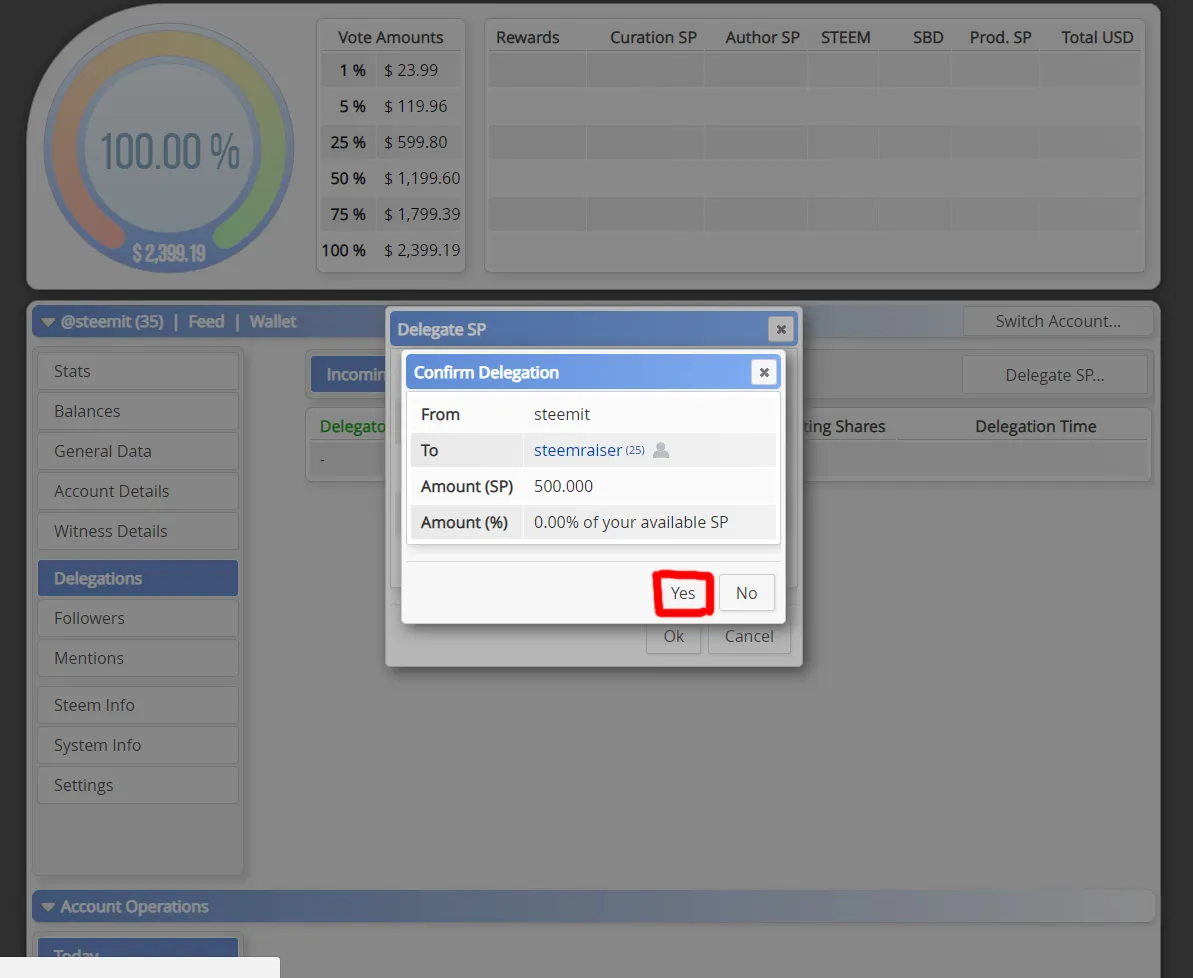Viewport: 1193px width, 978px height.
Task: Click the 500.000 Amount (SP) value
Action: click(563, 486)
